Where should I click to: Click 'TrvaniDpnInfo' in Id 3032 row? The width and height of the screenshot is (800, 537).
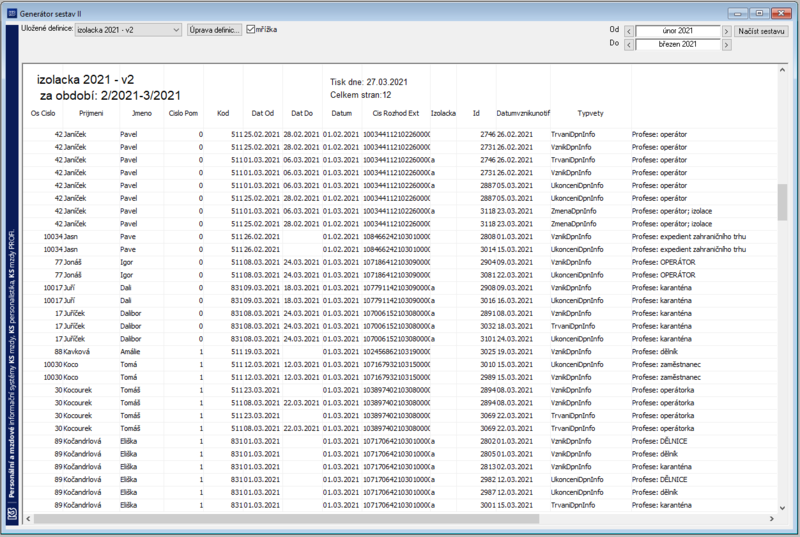573,326
